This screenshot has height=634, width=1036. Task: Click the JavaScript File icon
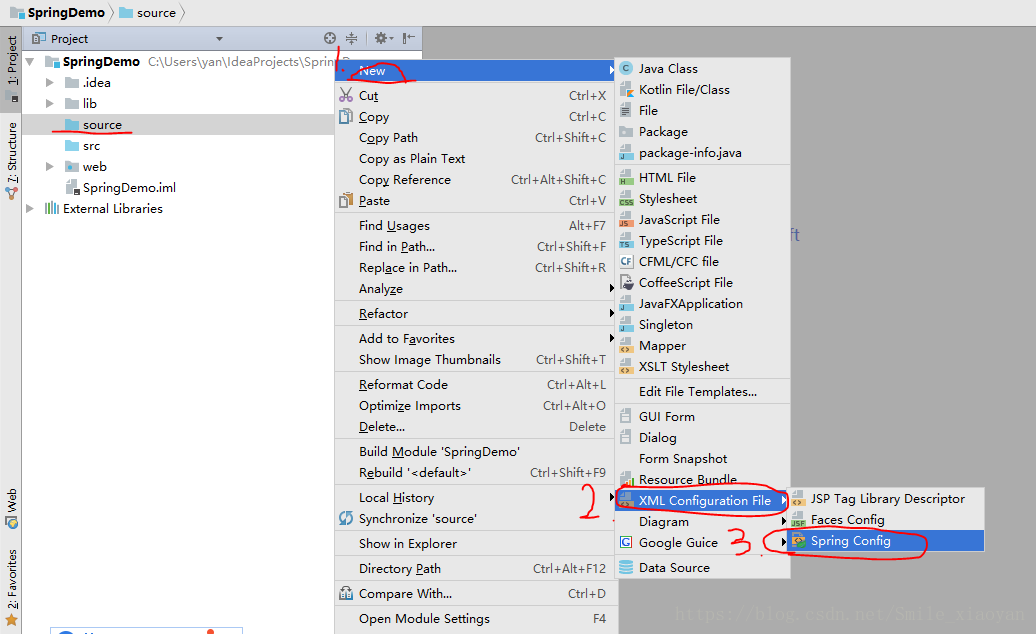click(626, 219)
